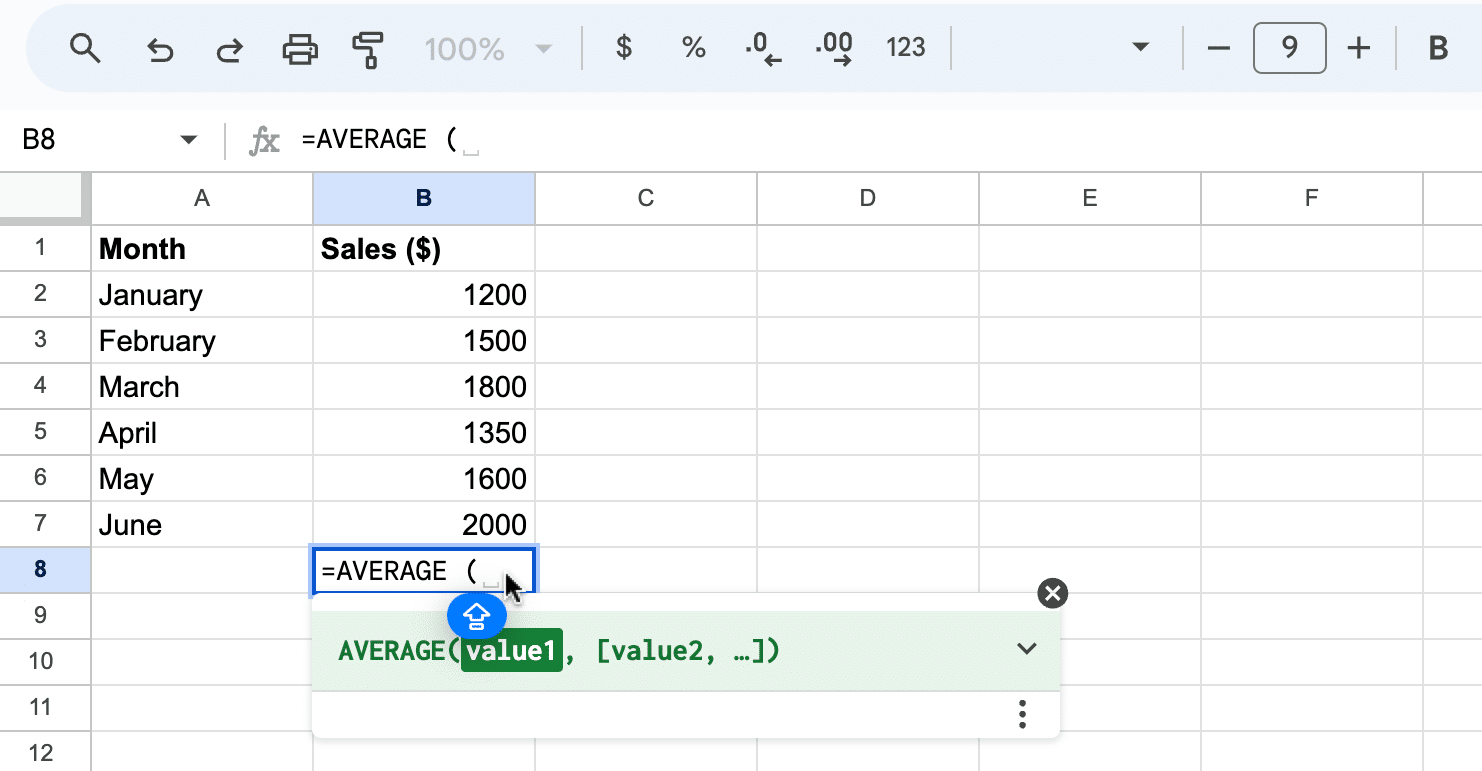
Task: Select column C header
Action: (x=646, y=198)
